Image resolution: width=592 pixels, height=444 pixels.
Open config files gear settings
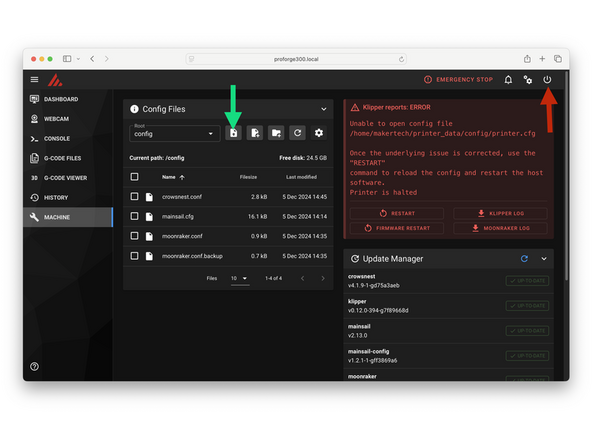[319, 133]
